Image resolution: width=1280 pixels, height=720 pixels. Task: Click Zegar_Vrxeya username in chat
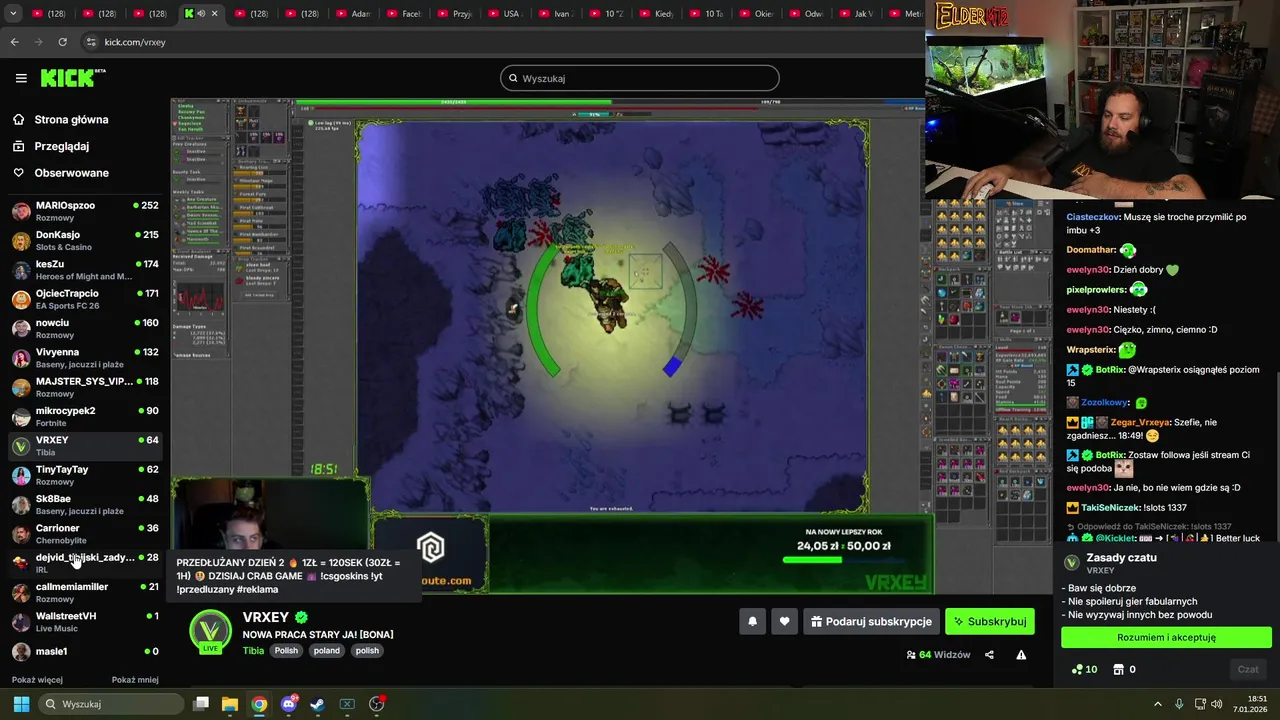click(1140, 422)
